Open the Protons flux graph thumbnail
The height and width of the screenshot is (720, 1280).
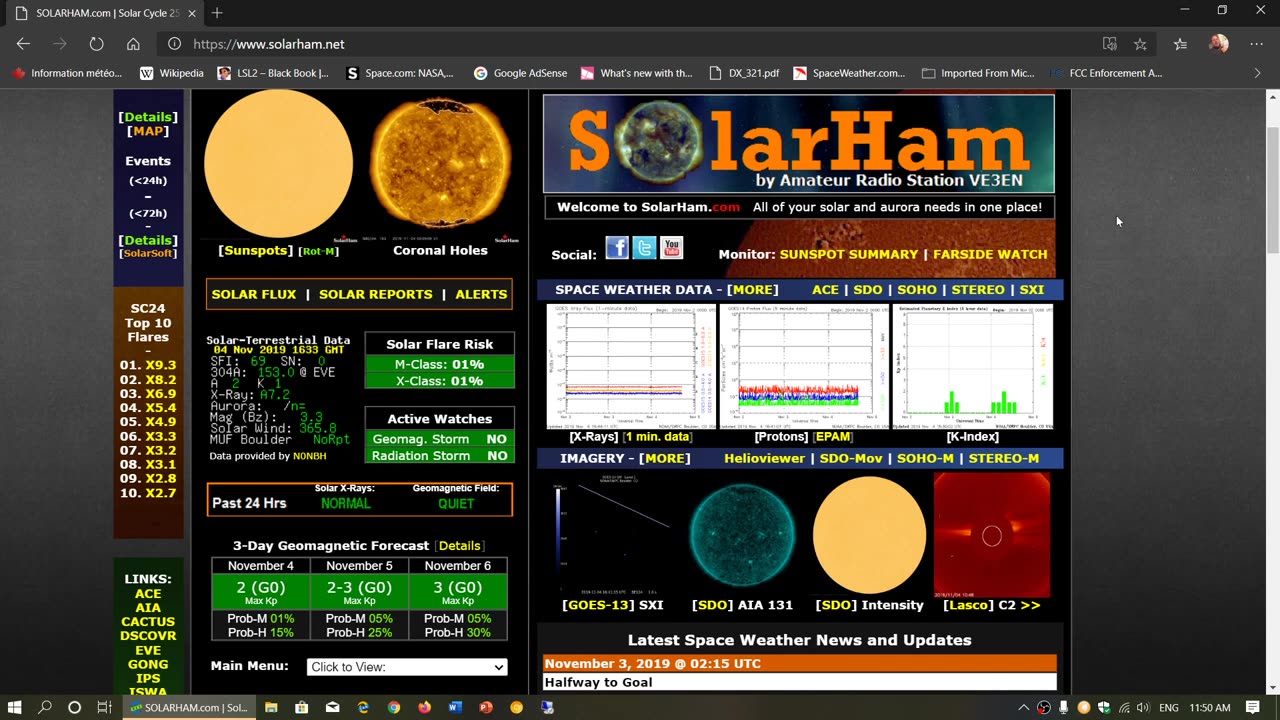pyautogui.click(x=803, y=367)
